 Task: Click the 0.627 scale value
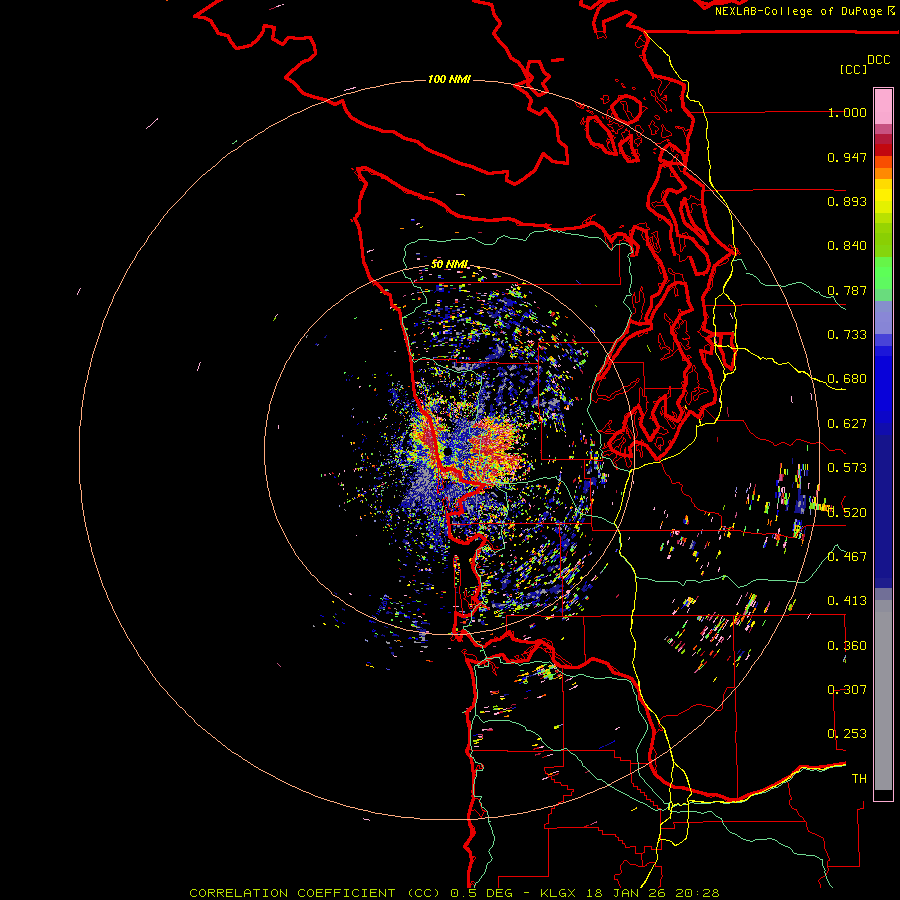[847, 424]
